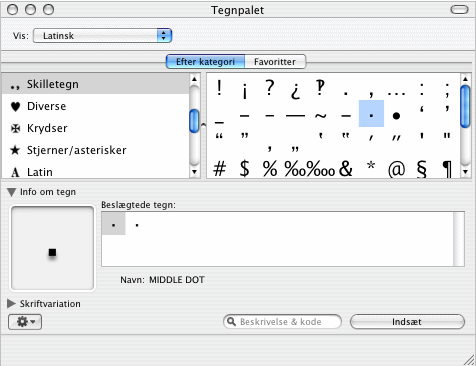This screenshot has height=366, width=476.
Task: Pick the semicolon character
Action: pyautogui.click(x=447, y=90)
